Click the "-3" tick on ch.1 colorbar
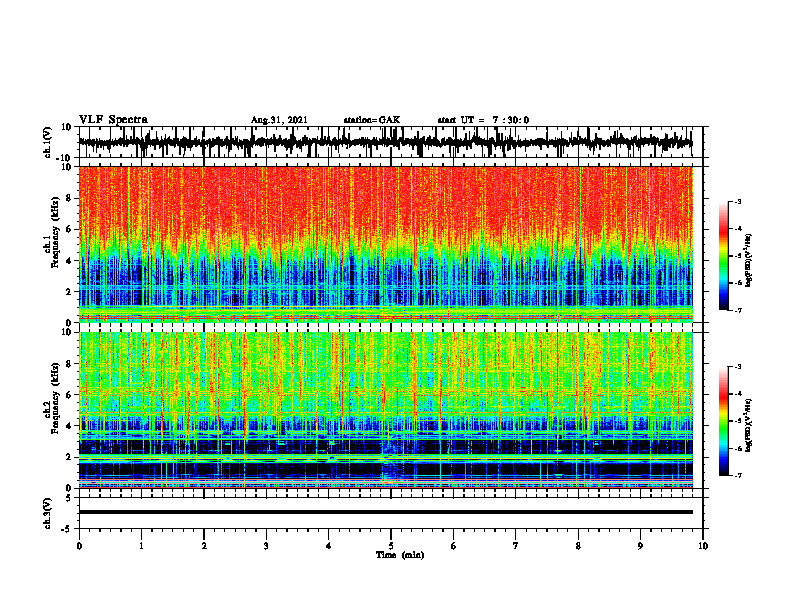 738,201
